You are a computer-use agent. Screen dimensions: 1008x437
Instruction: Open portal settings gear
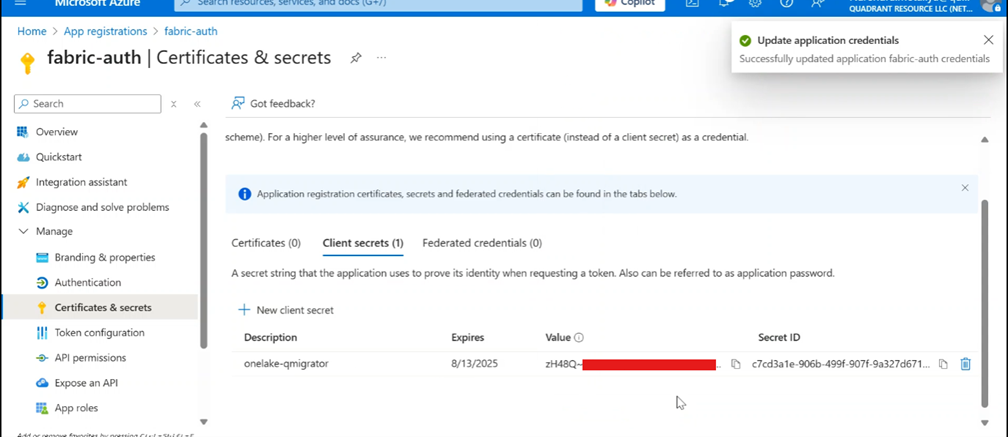click(755, 3)
